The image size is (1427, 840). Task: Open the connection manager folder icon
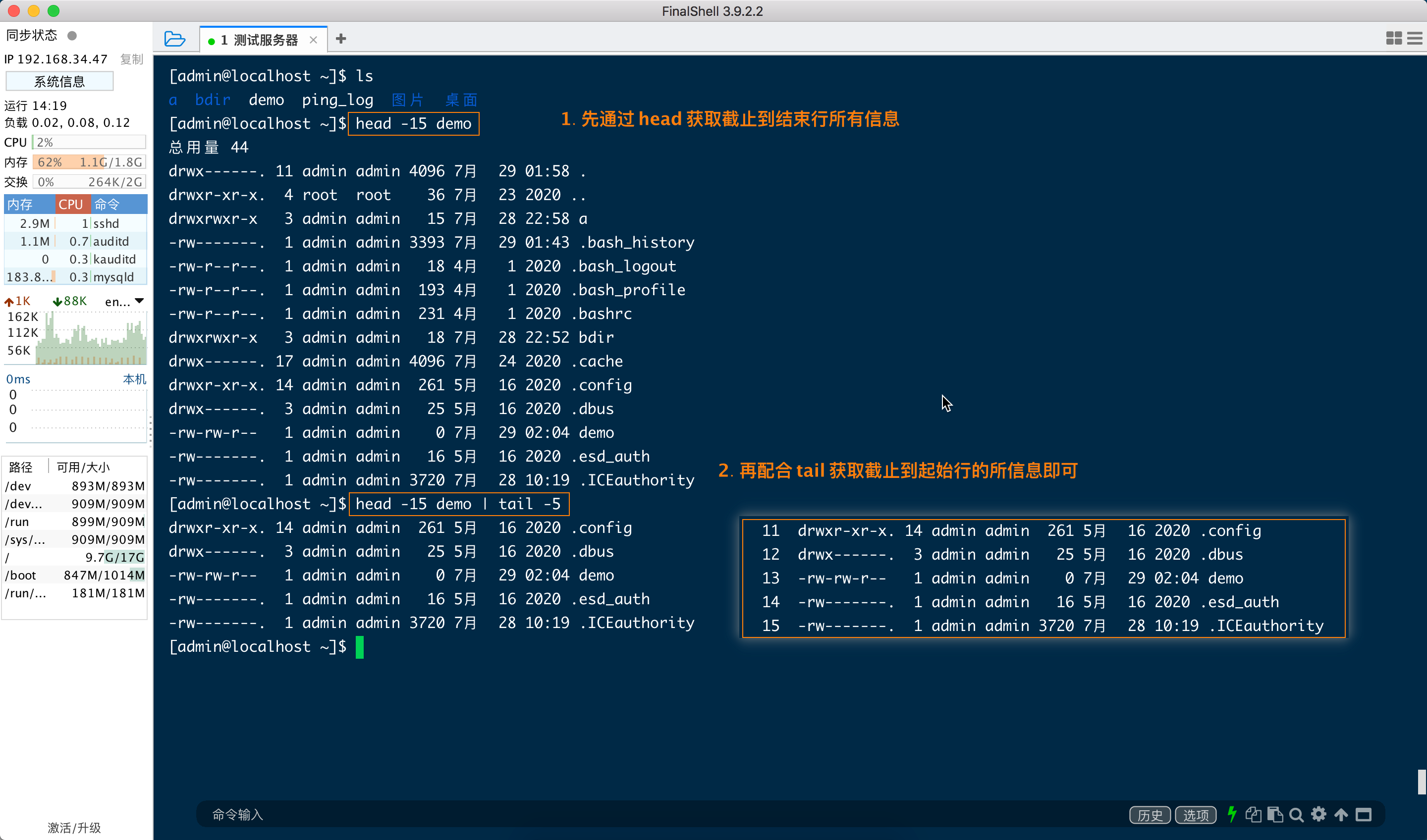174,39
